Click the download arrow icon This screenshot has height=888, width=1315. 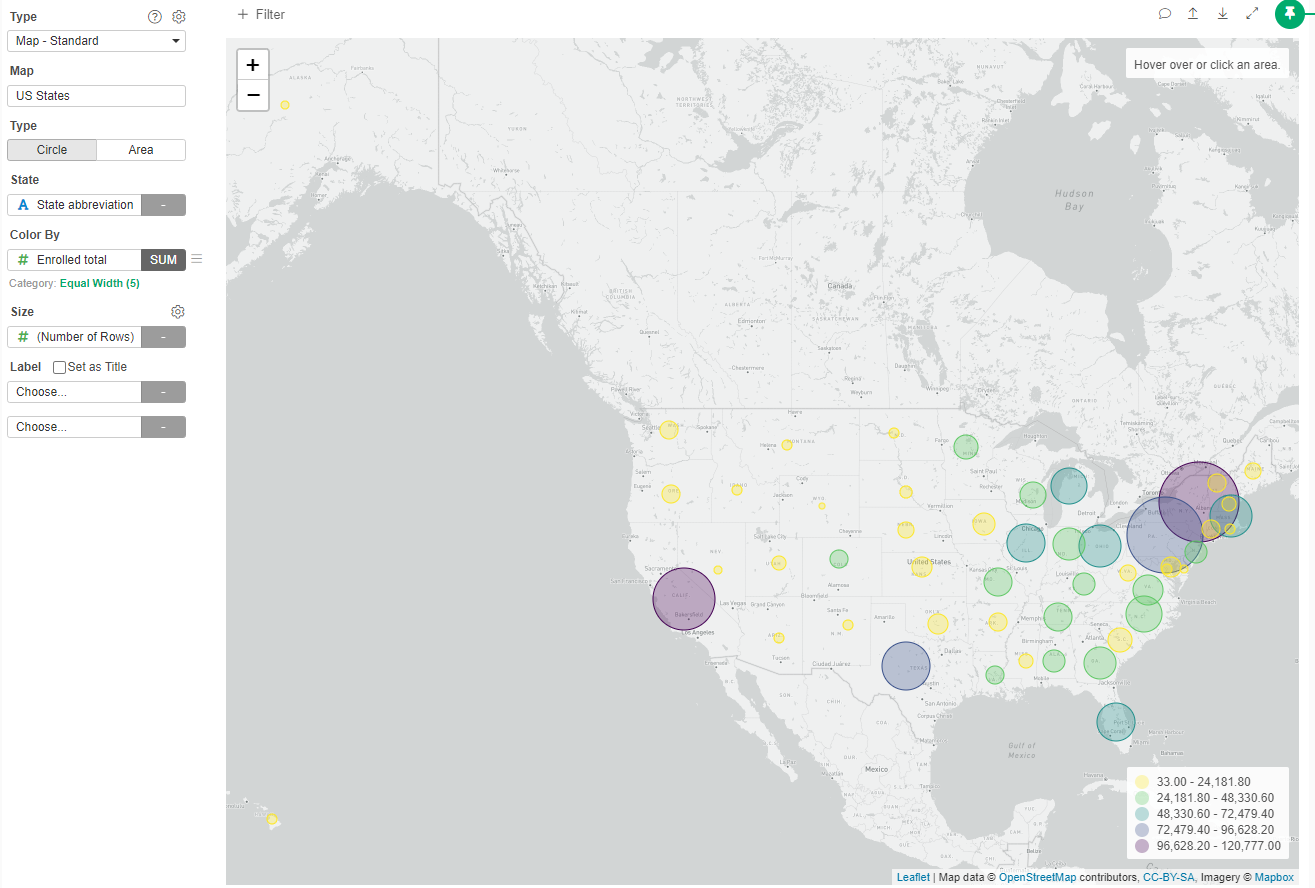(x=1222, y=14)
